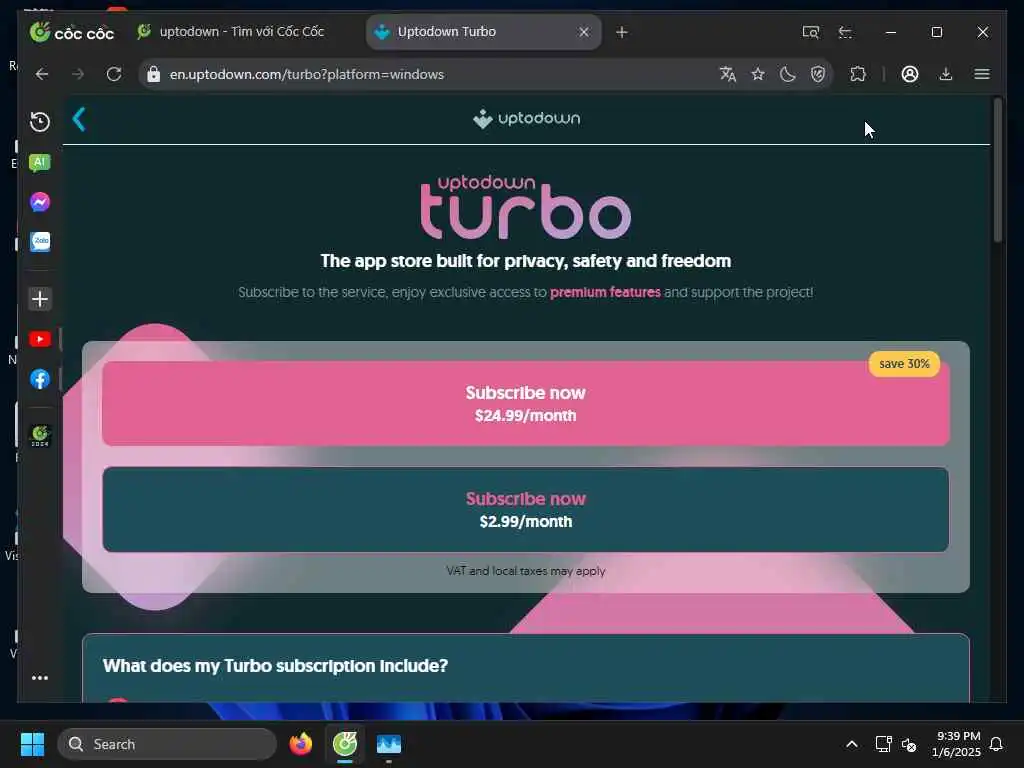Open the extensions puzzle icon
1024x768 pixels.
pyautogui.click(x=858, y=74)
